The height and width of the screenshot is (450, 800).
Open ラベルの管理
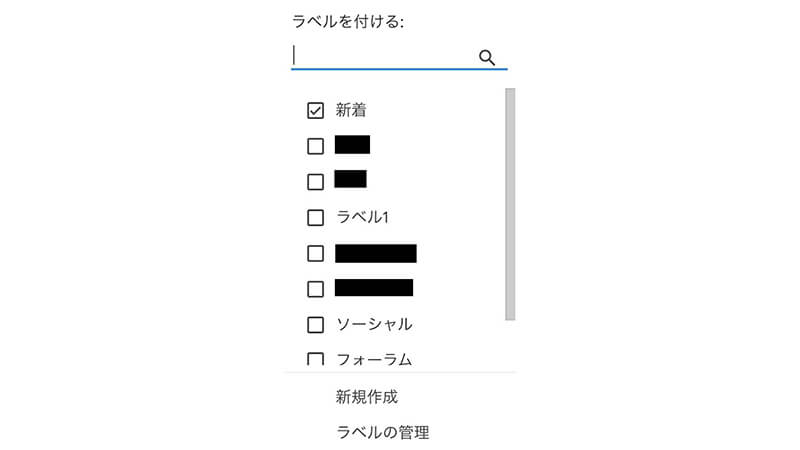(x=383, y=432)
